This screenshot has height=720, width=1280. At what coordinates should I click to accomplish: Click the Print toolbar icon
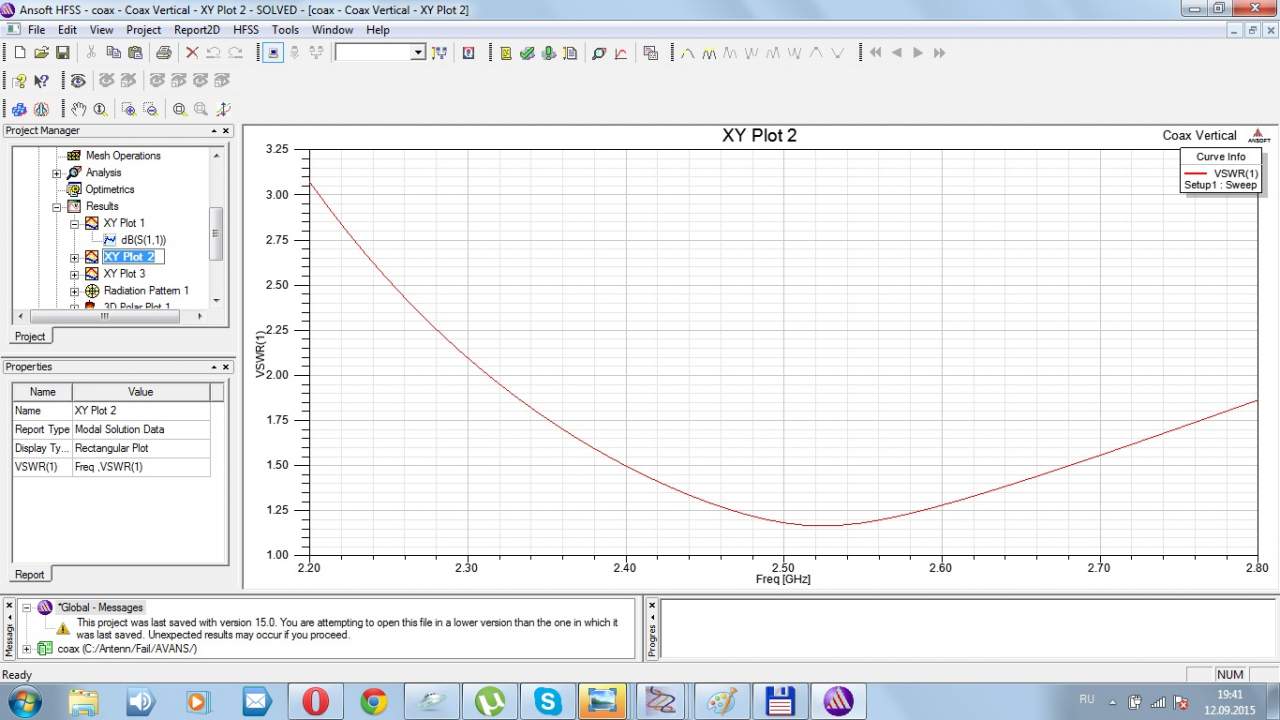[164, 53]
